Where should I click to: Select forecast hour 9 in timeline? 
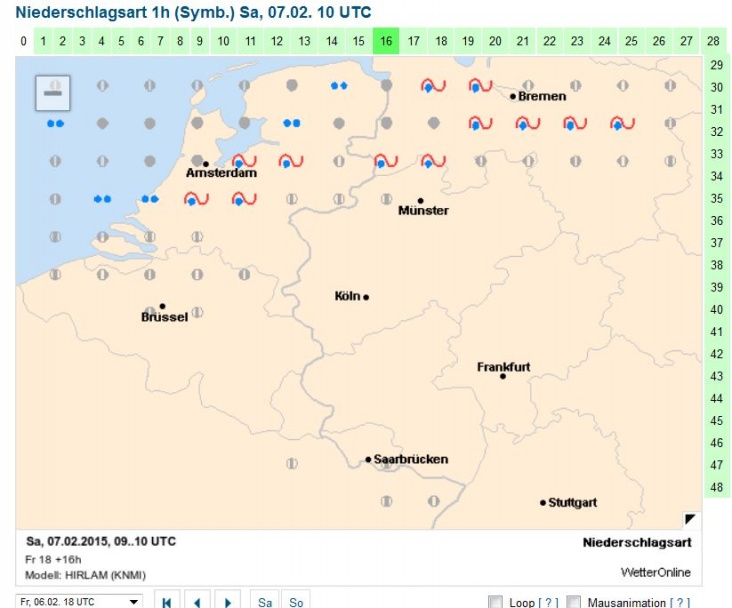(x=199, y=41)
